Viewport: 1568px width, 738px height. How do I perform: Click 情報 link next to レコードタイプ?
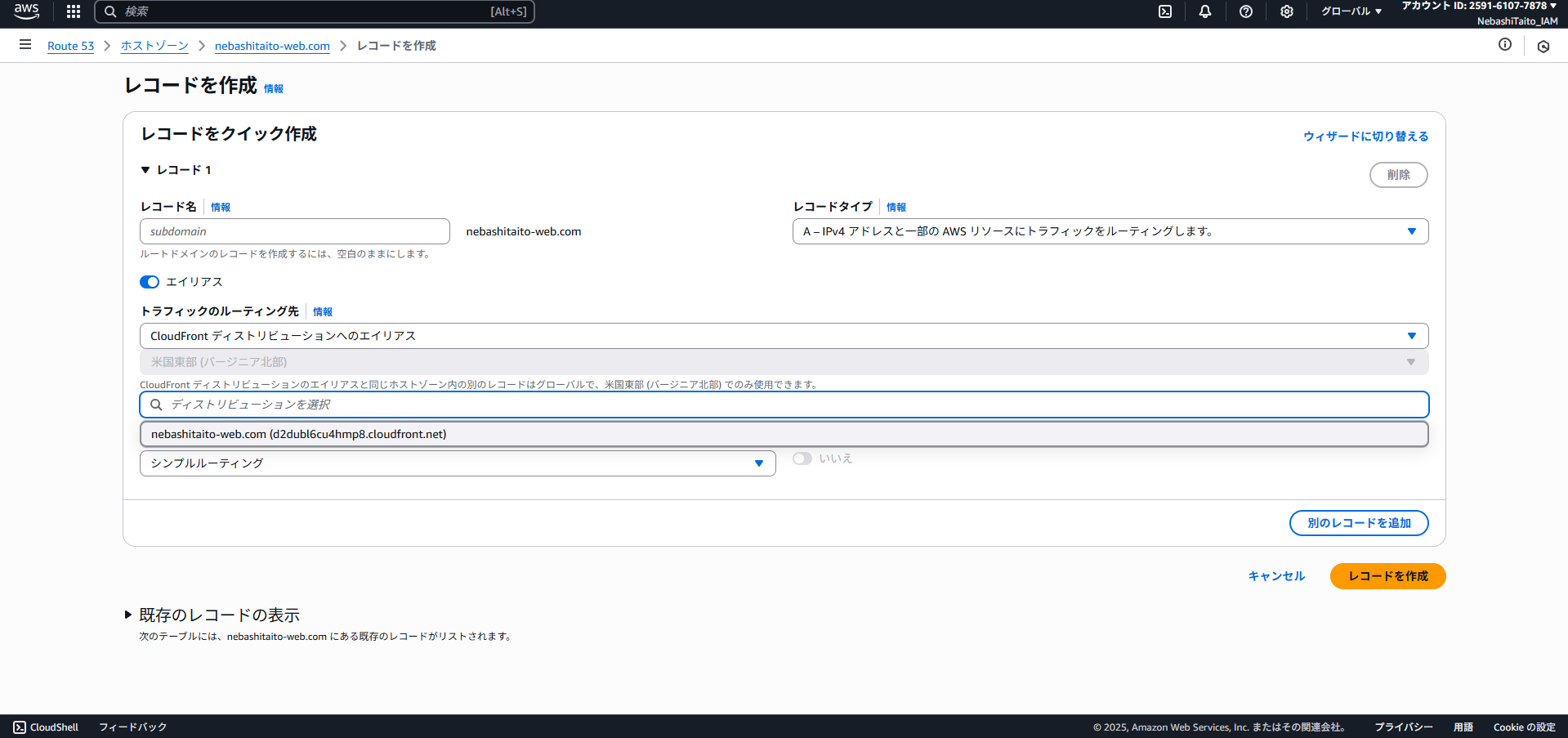coord(896,207)
